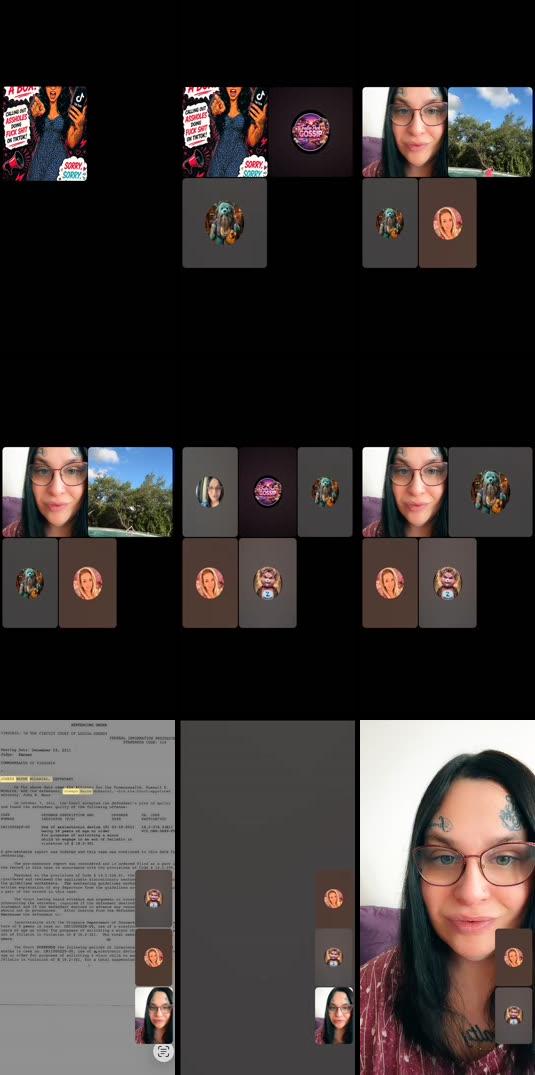Screen dimensions: 535x1075
Task: Tap the teddy avatar tile in the center frame
Action: [325, 492]
